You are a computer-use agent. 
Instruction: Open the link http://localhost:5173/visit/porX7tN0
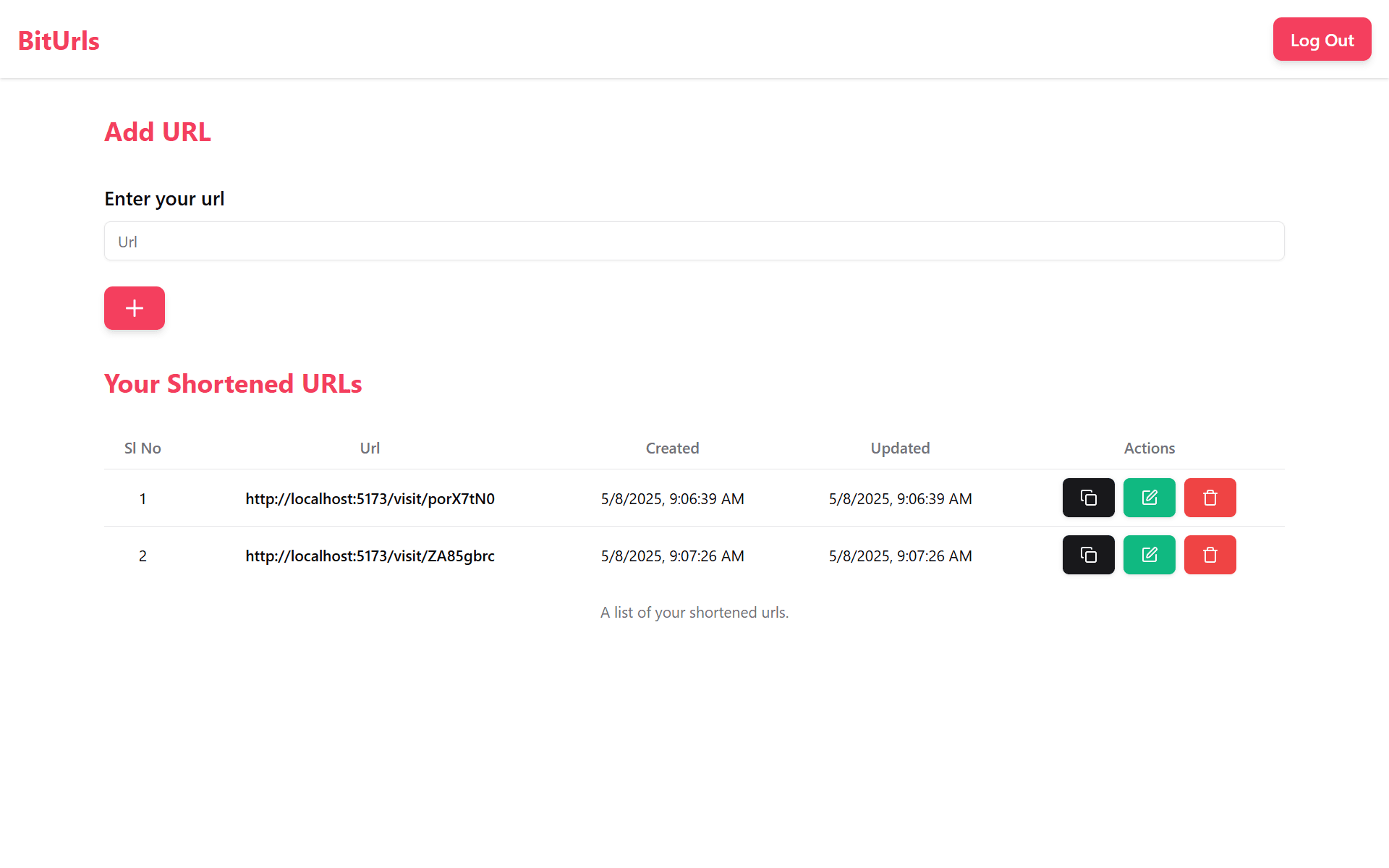click(x=370, y=498)
